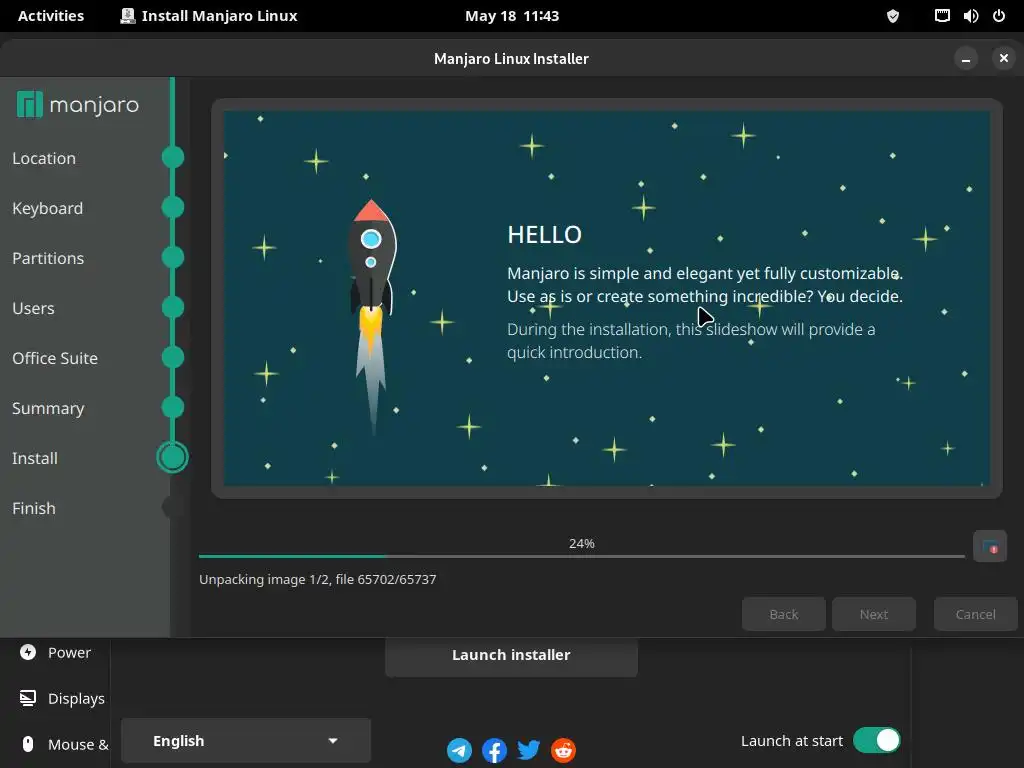Click the Power settings icon in background window
The image size is (1024, 768).
coord(28,652)
